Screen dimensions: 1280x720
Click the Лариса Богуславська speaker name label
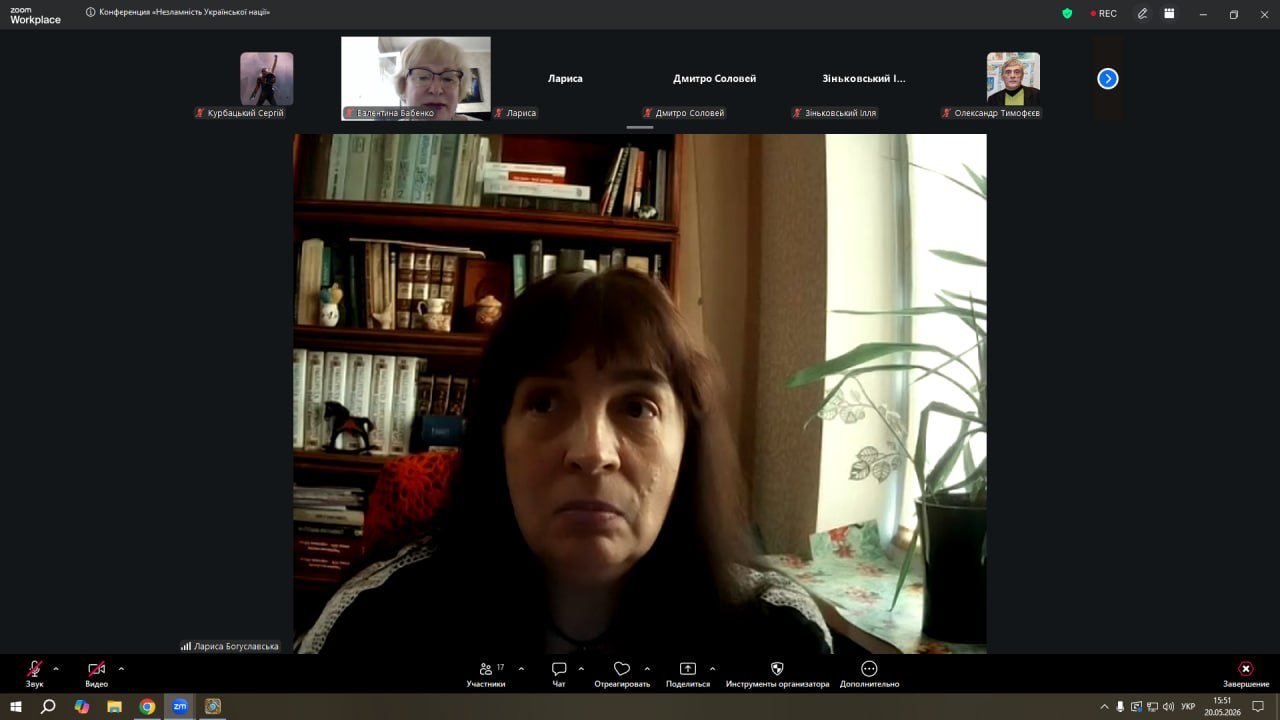click(231, 646)
